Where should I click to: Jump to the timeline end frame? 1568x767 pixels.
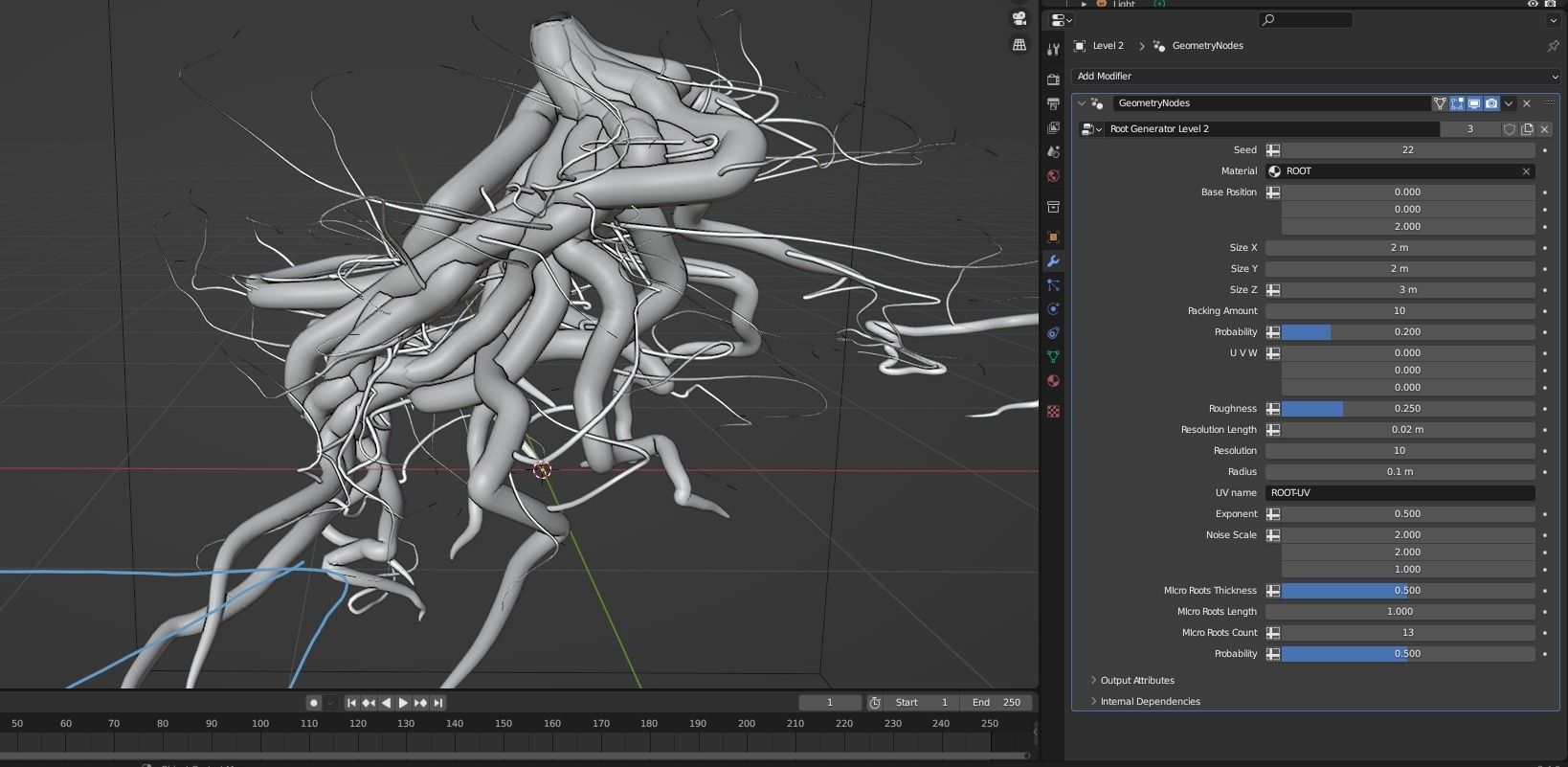click(438, 702)
